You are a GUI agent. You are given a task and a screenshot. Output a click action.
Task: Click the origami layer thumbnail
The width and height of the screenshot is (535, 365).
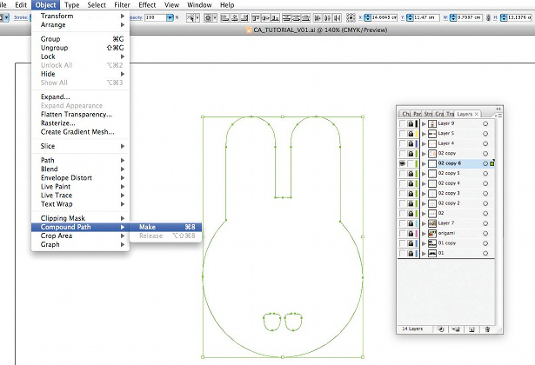(x=432, y=234)
